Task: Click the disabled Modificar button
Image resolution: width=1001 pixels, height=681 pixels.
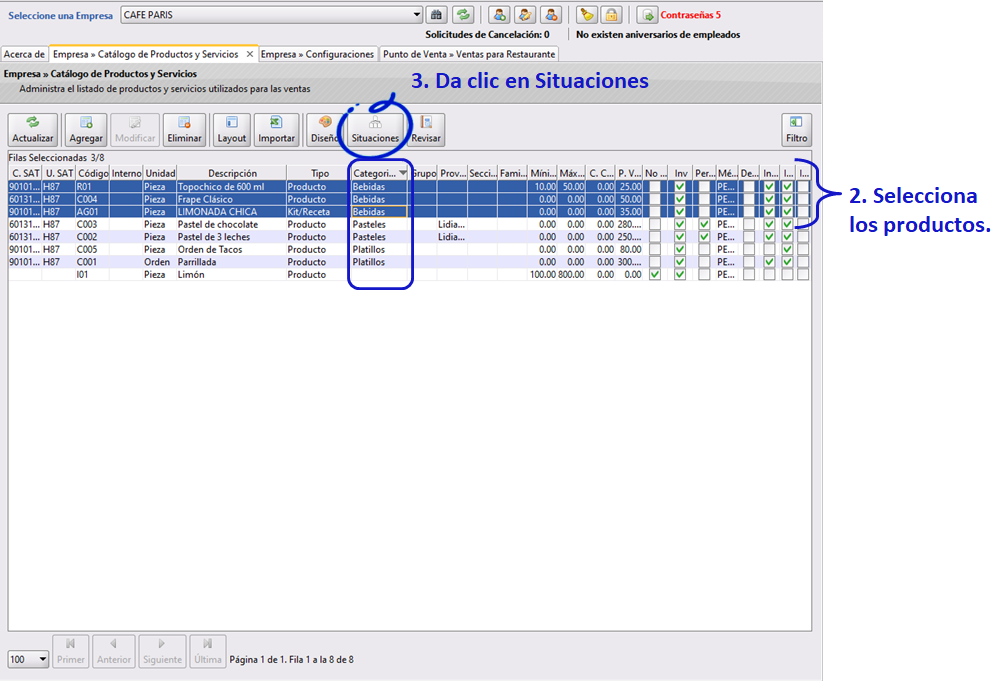Action: (x=135, y=130)
